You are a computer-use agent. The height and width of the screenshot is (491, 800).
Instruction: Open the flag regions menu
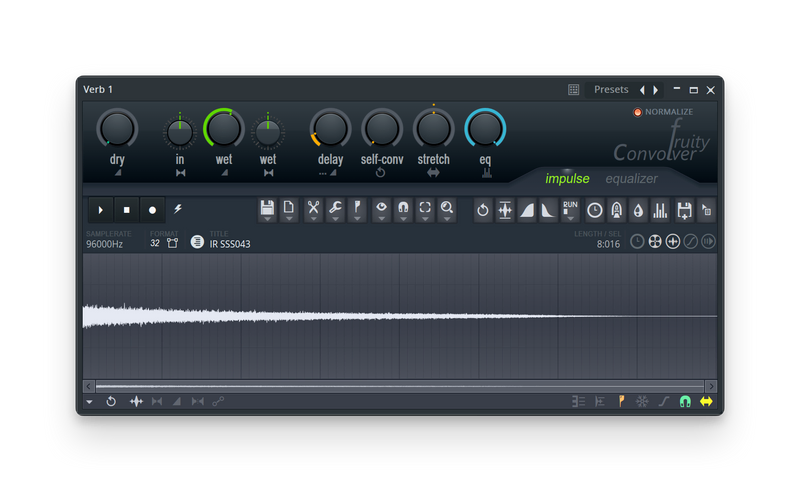(357, 210)
